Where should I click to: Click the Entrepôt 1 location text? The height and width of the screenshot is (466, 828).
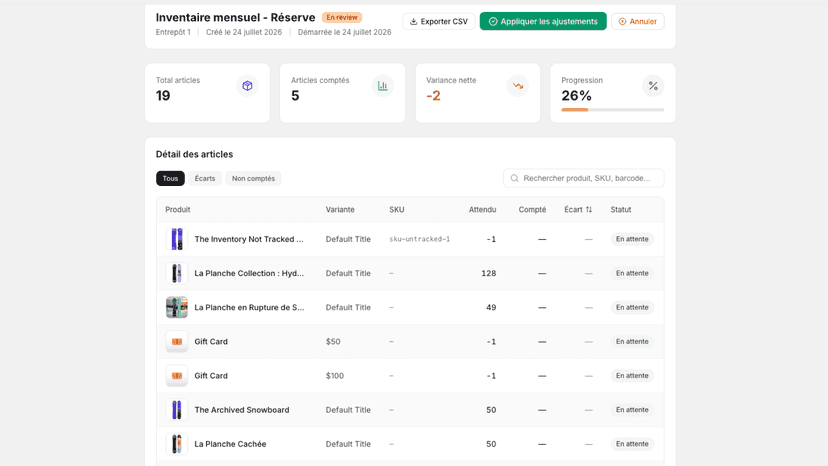pos(173,32)
